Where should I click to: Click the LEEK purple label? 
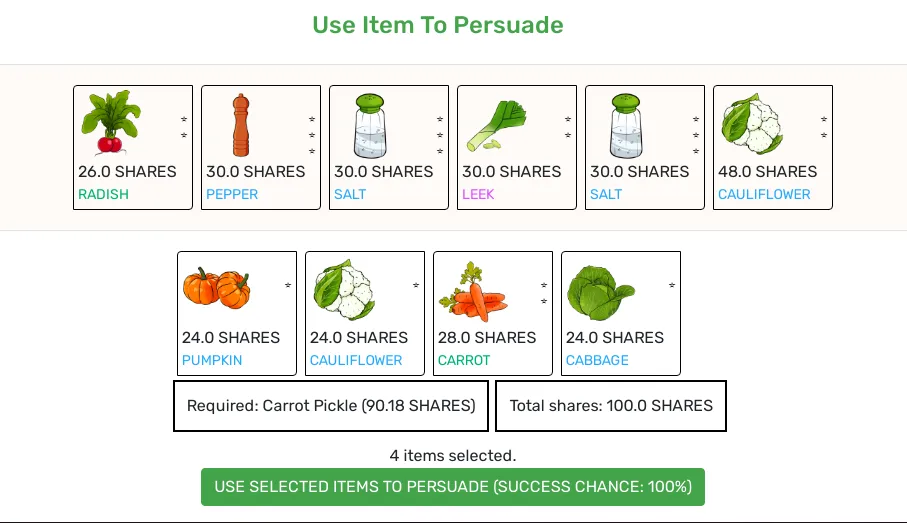[478, 194]
